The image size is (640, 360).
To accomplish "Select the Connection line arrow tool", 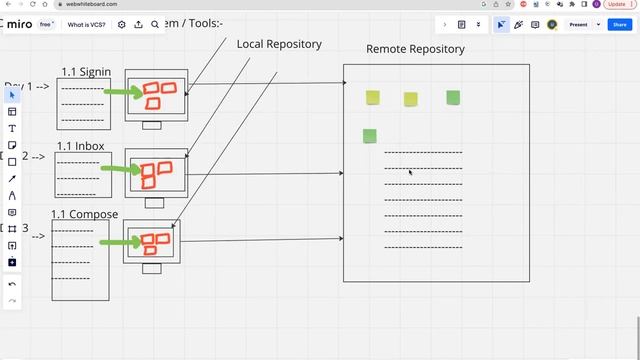I will click(x=12, y=179).
